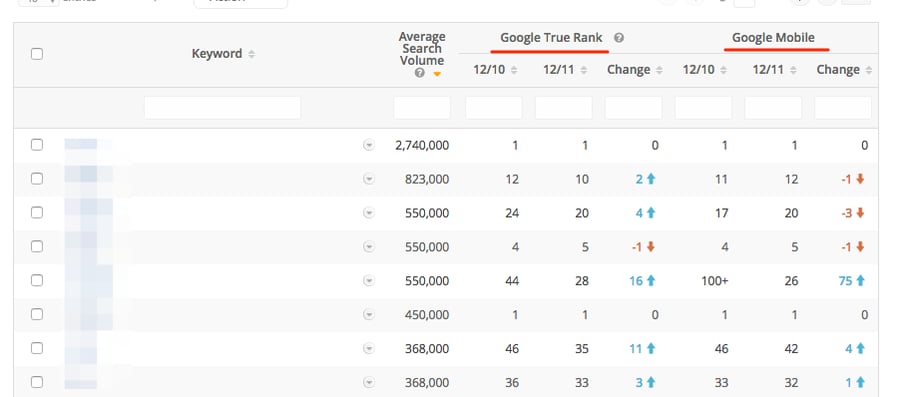This screenshot has height=397, width=902.
Task: Click help icon under Average Search Volume
Action: pyautogui.click(x=420, y=73)
